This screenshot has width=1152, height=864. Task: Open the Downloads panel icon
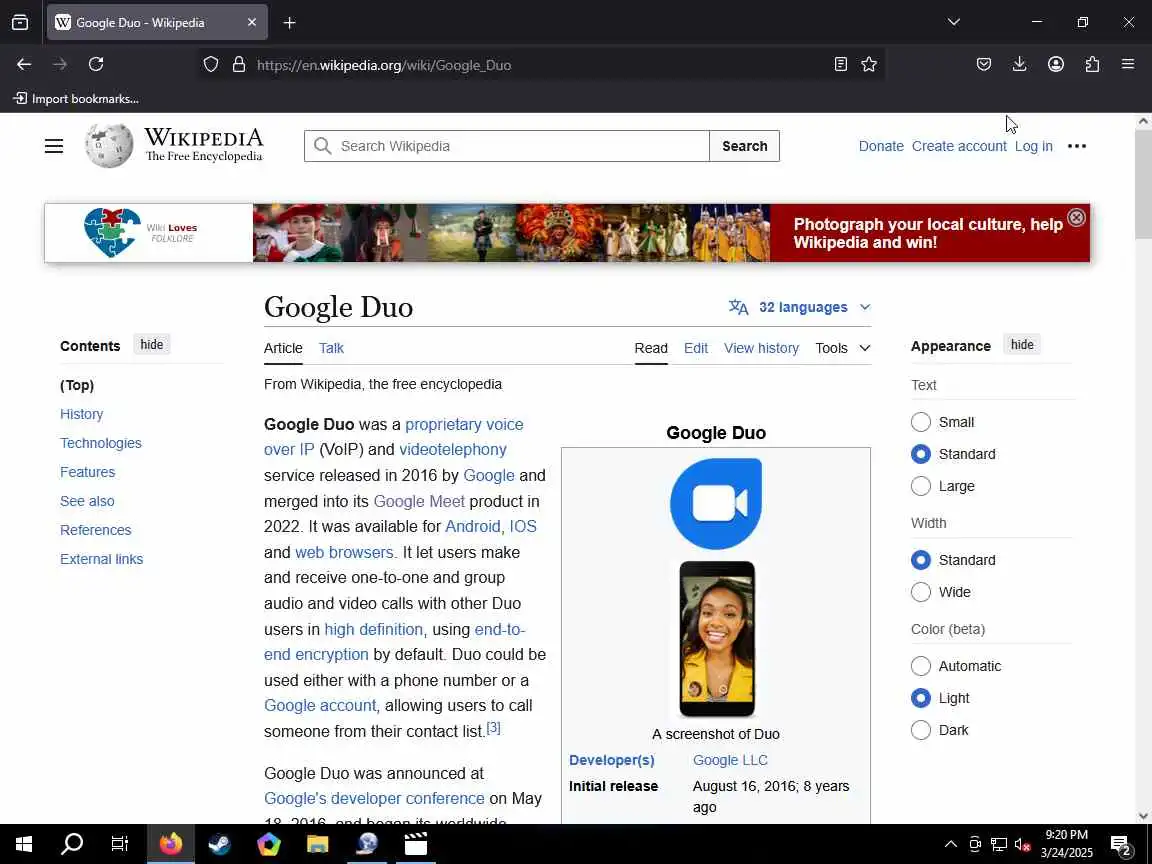(1020, 65)
